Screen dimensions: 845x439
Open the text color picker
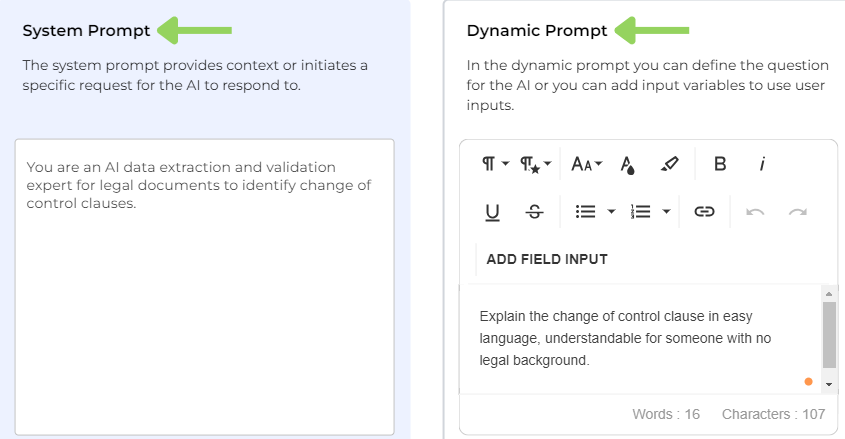pos(628,164)
